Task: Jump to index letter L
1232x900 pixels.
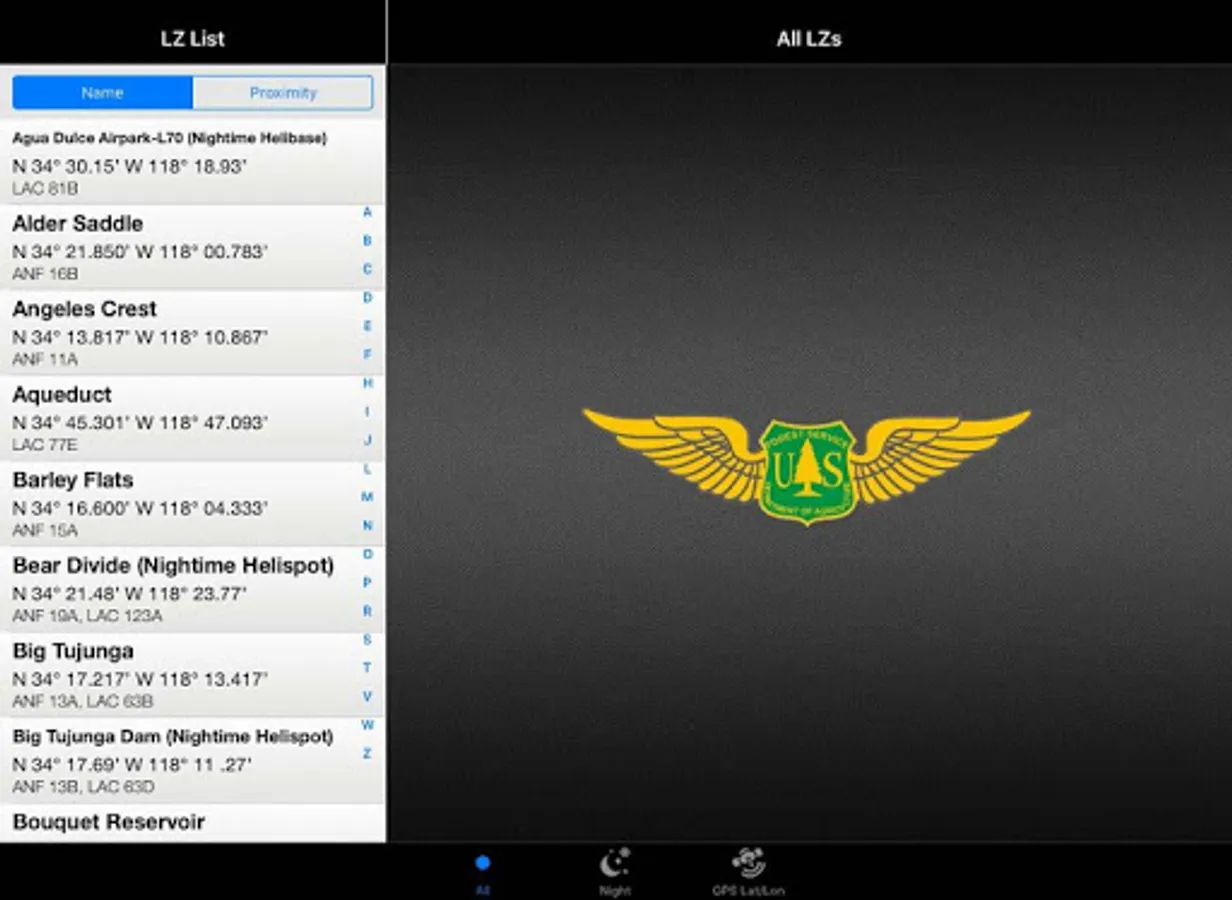Action: [367, 468]
